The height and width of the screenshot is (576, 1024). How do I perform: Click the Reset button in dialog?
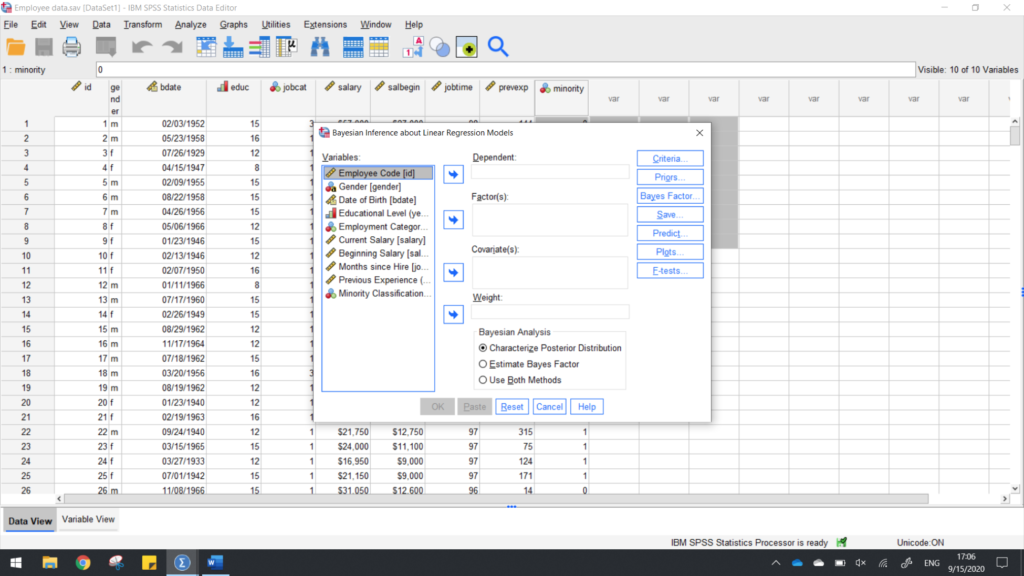point(511,407)
